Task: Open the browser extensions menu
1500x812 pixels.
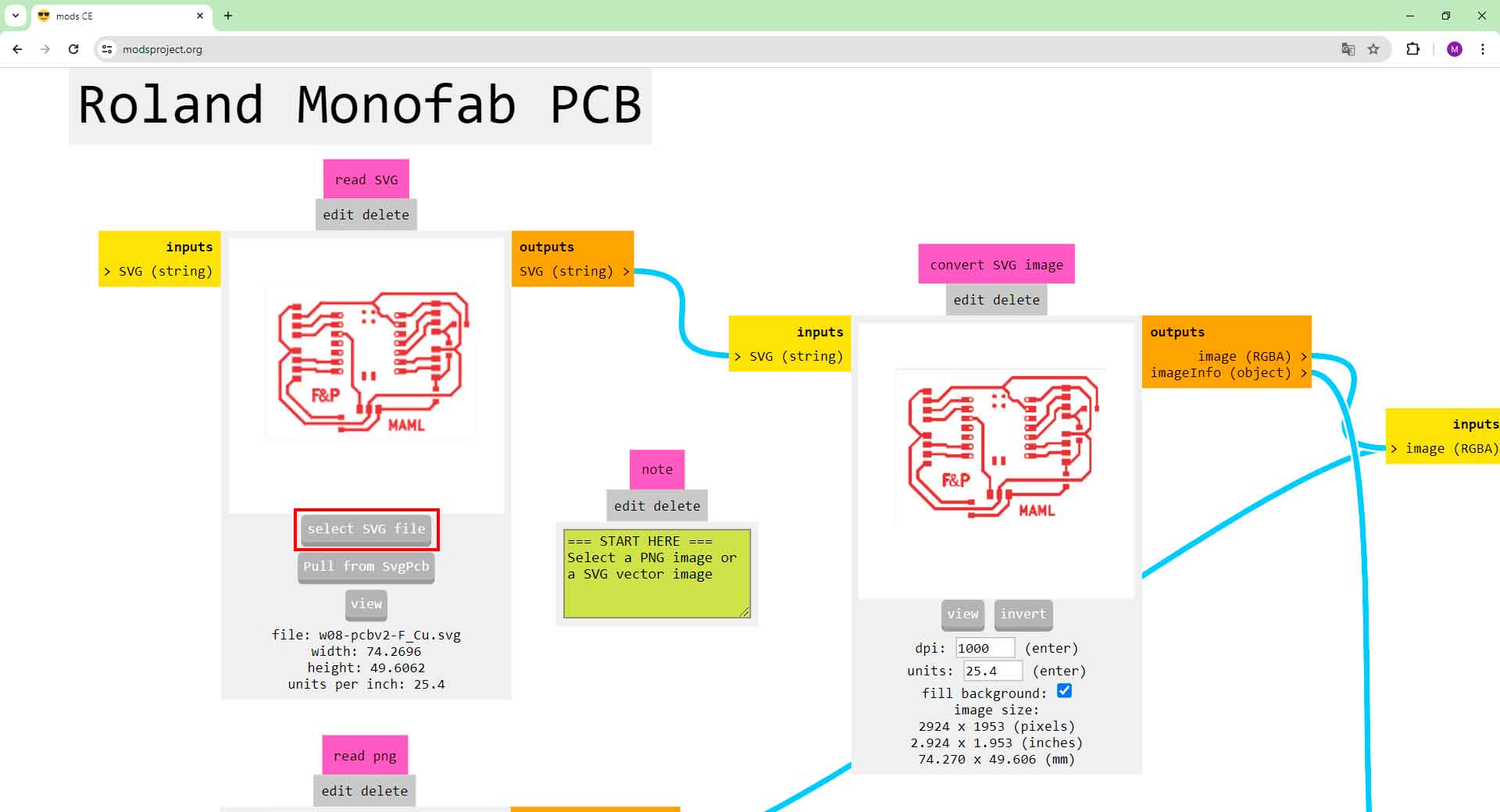Action: click(1412, 49)
